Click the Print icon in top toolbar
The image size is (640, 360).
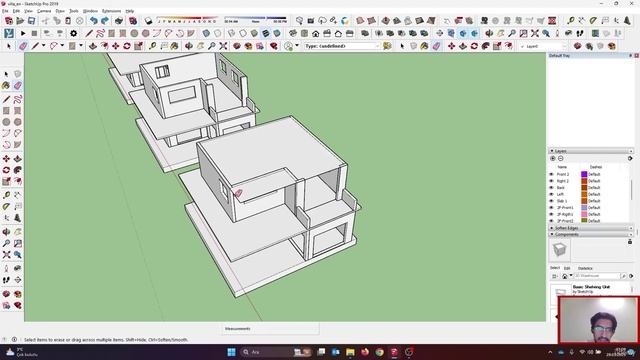[119, 20]
